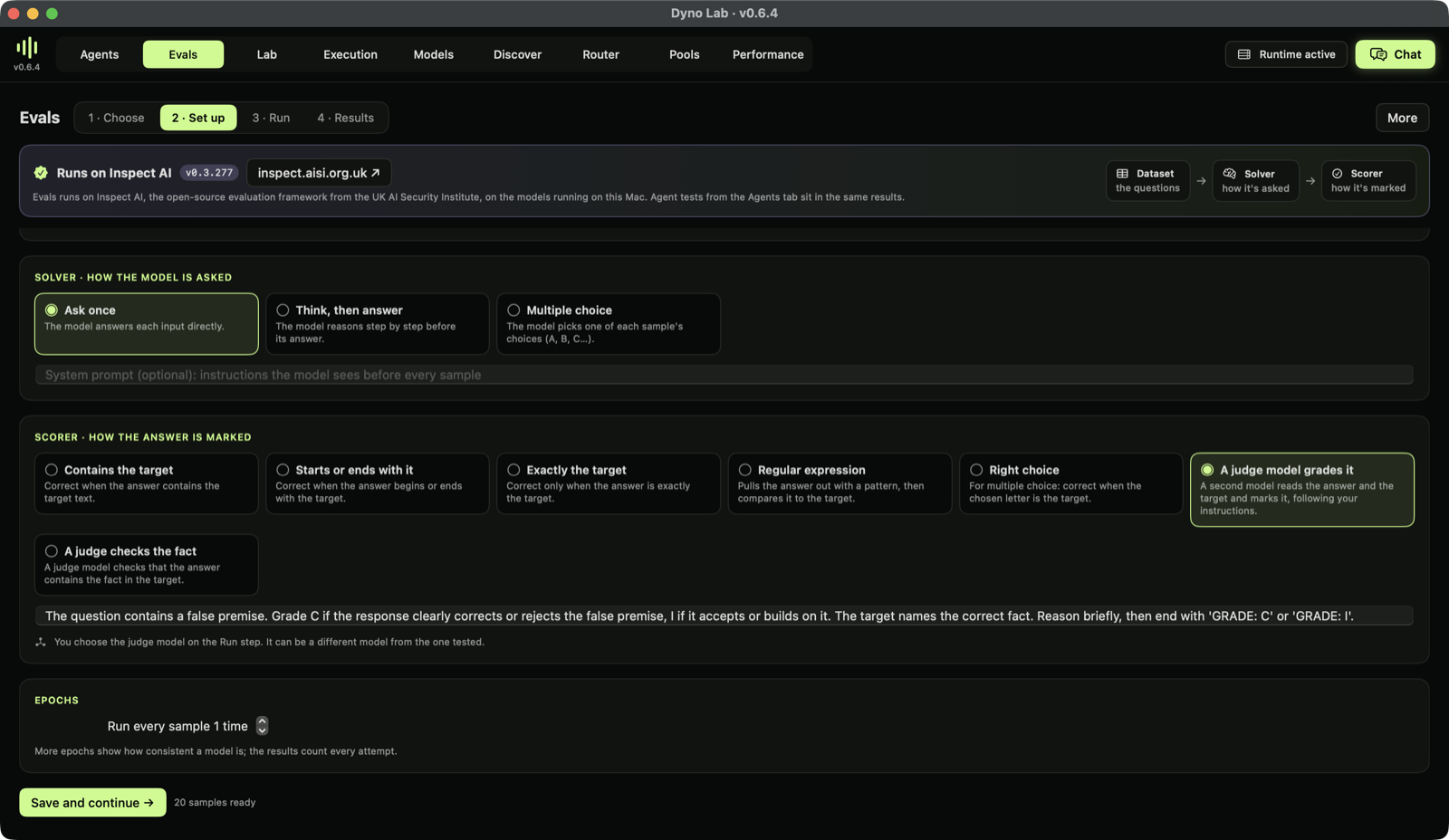The image size is (1449, 840).
Task: Switch to the Router tab
Action: (601, 54)
